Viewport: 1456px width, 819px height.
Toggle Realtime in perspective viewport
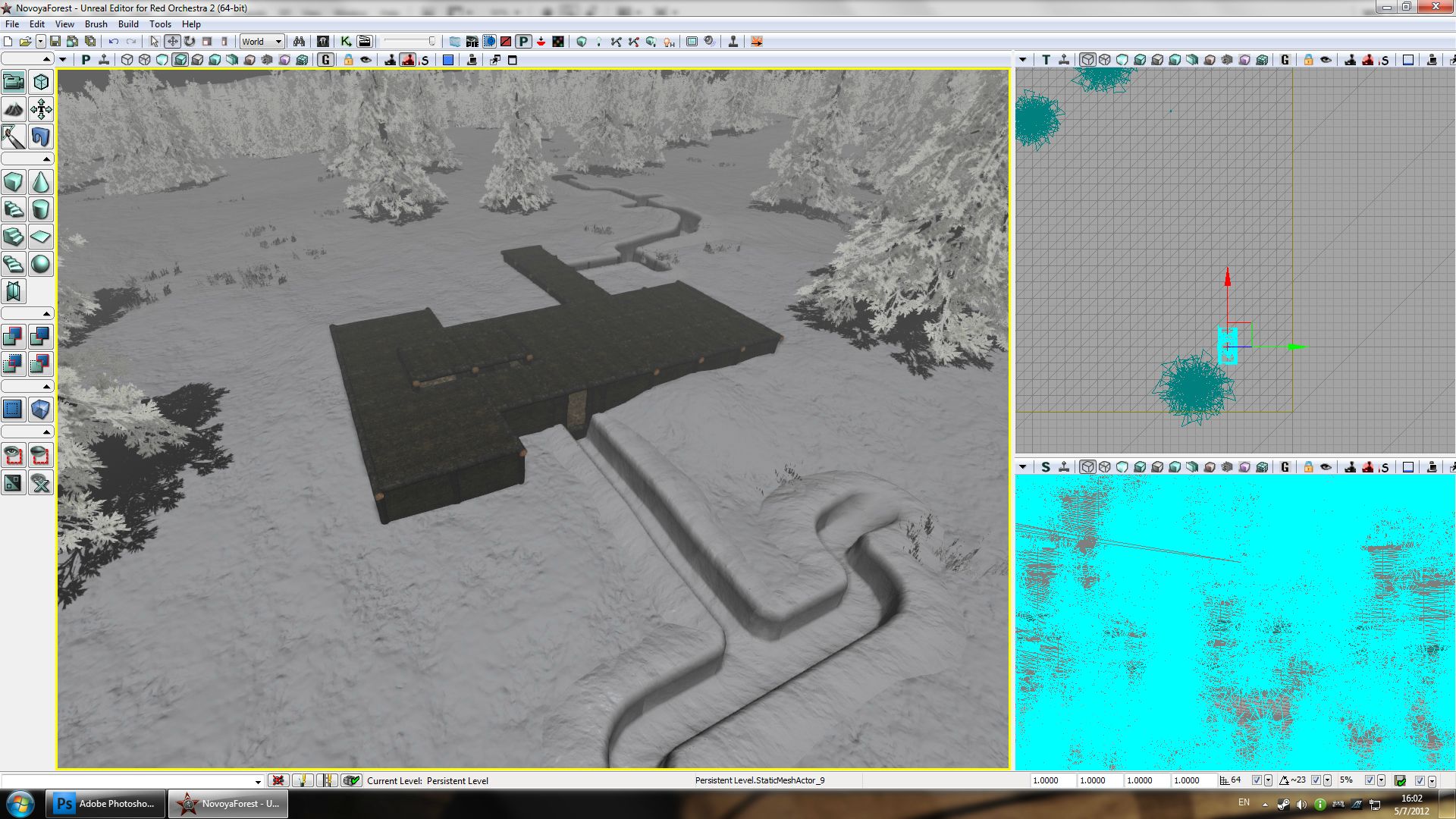[104, 60]
